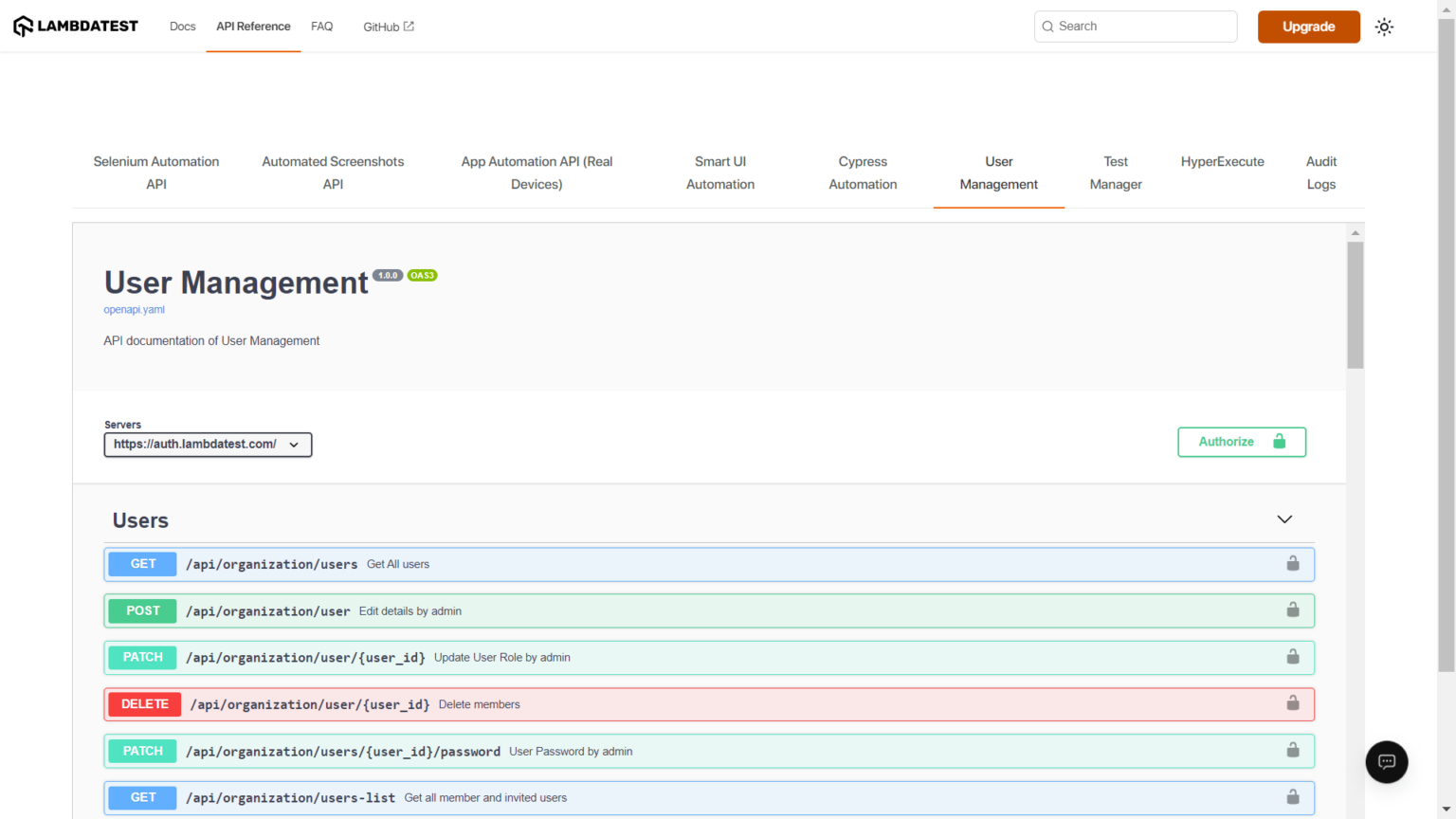Image resolution: width=1456 pixels, height=819 pixels.
Task: Click the orange Upgrade button
Action: [x=1308, y=27]
